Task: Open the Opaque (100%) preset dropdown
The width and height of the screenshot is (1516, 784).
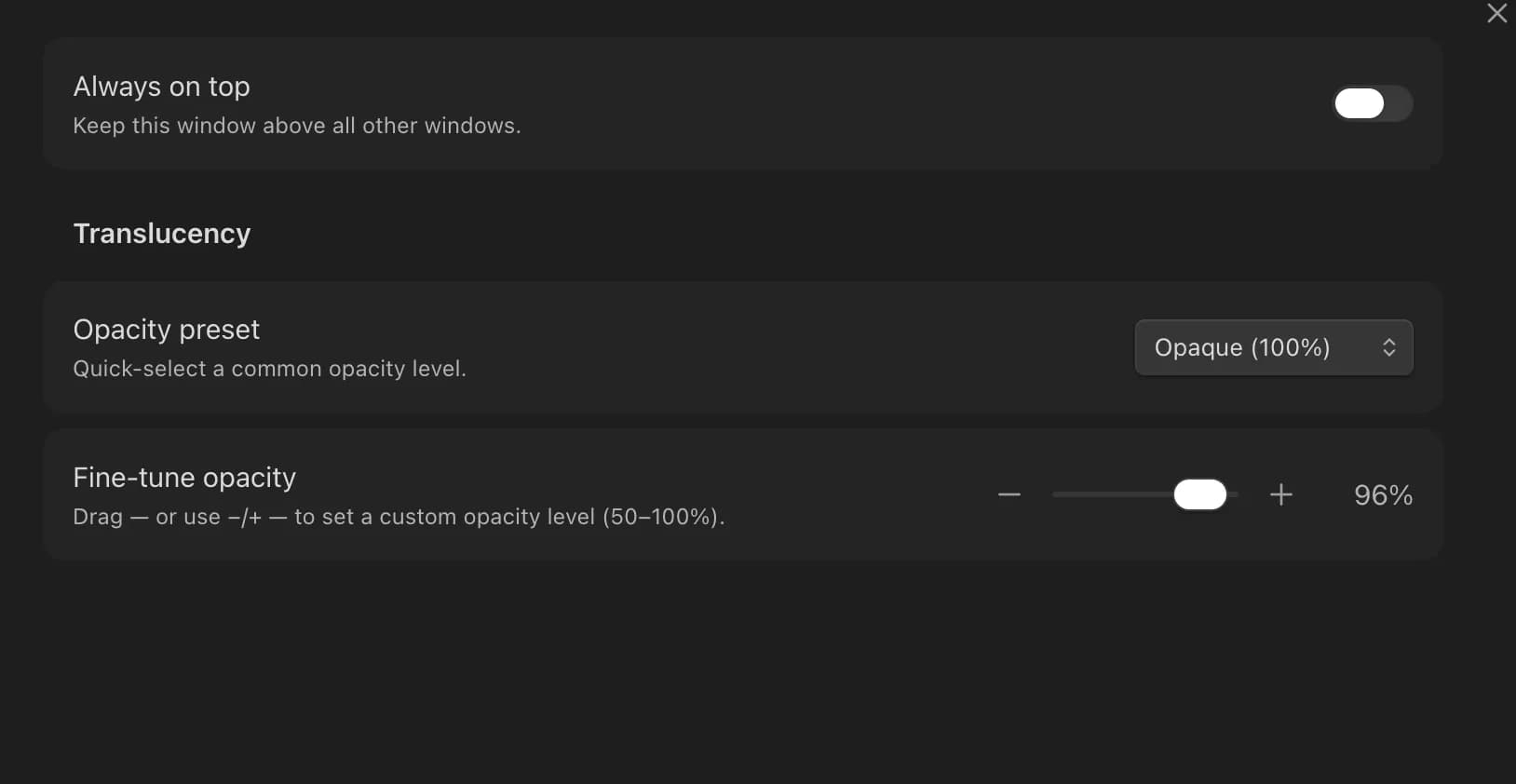Action: coord(1274,347)
